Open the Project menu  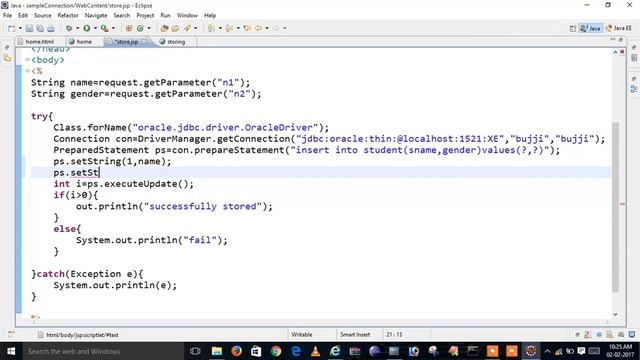[x=145, y=15]
